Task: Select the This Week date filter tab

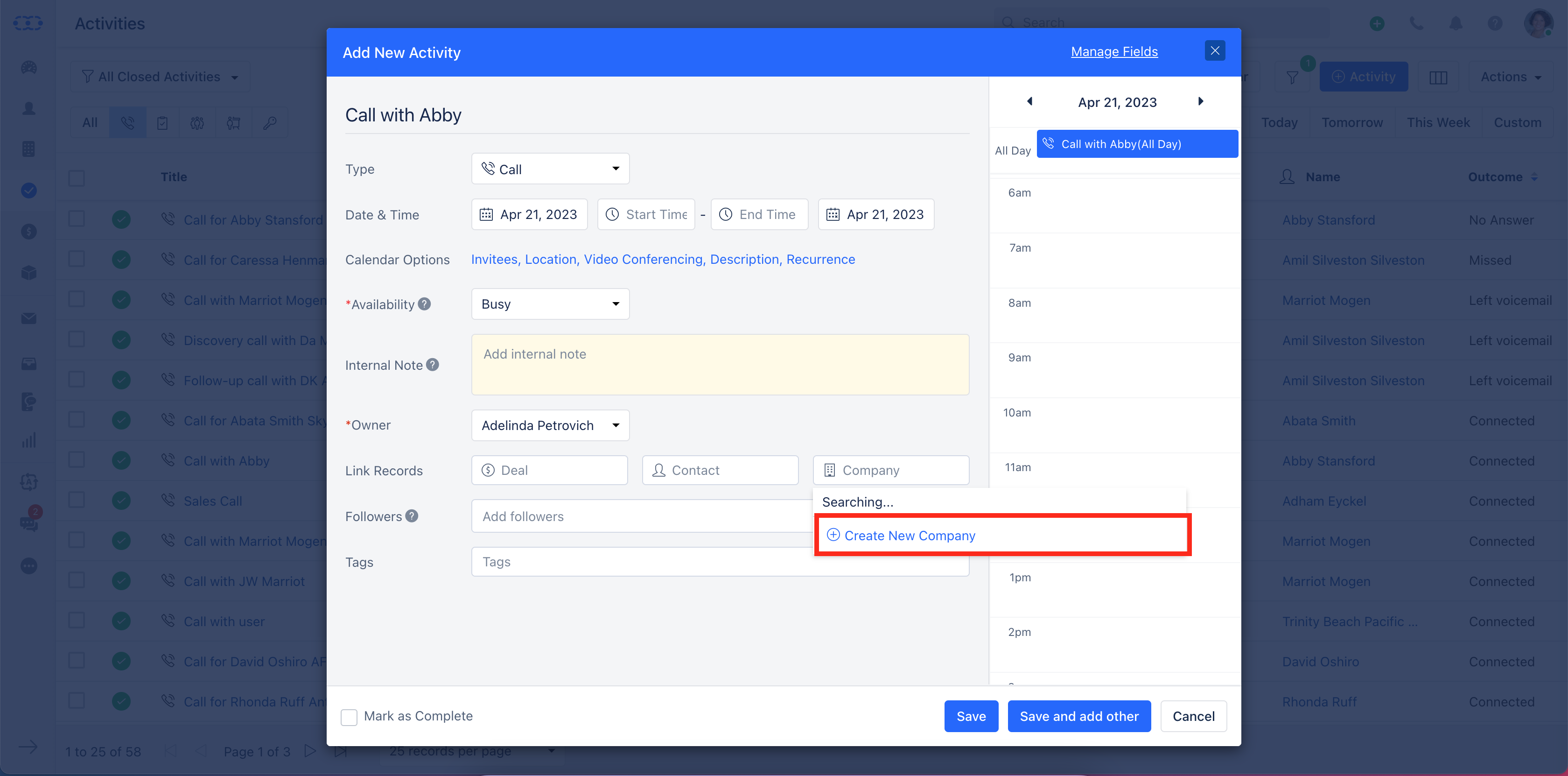Action: tap(1438, 122)
